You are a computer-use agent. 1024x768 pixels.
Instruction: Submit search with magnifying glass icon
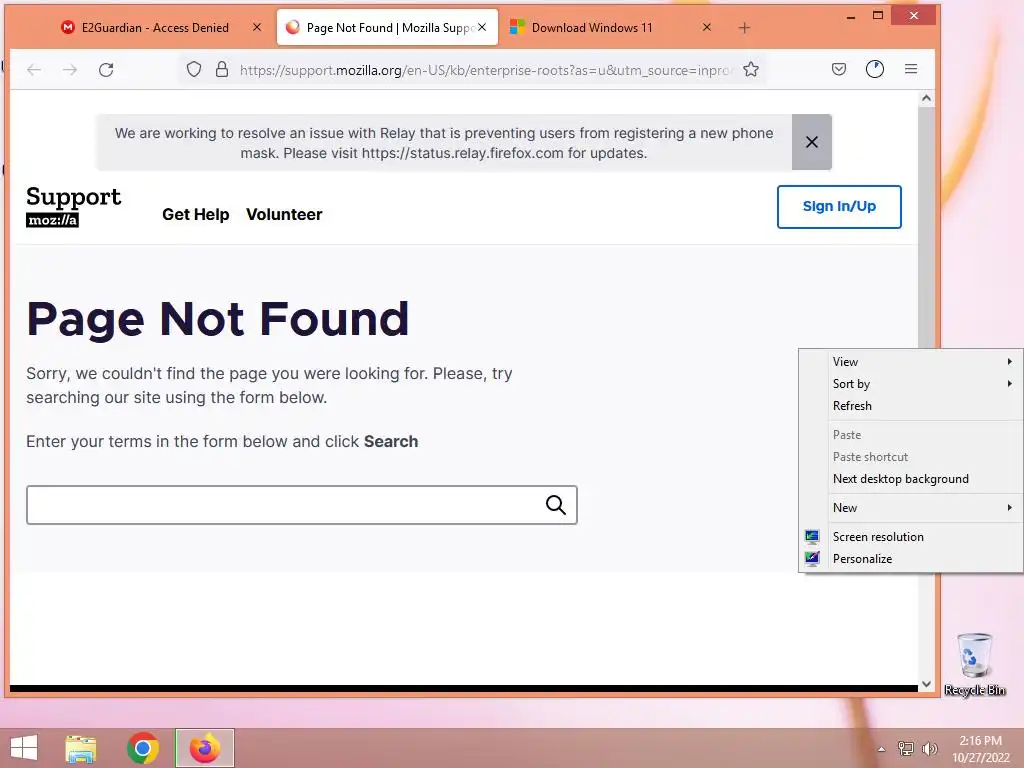click(x=556, y=505)
